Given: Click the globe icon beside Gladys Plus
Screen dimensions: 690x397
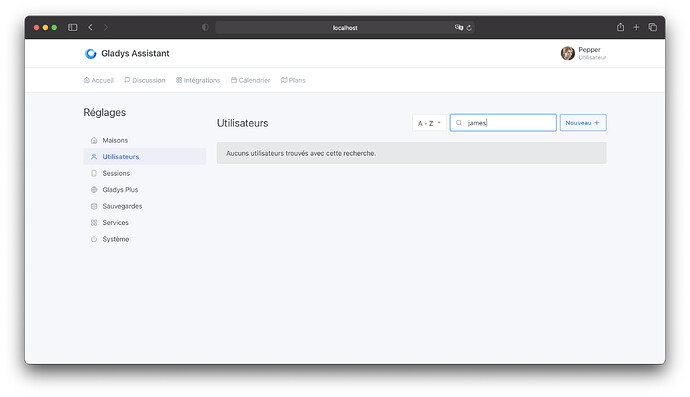Looking at the screenshot, I should coord(94,190).
